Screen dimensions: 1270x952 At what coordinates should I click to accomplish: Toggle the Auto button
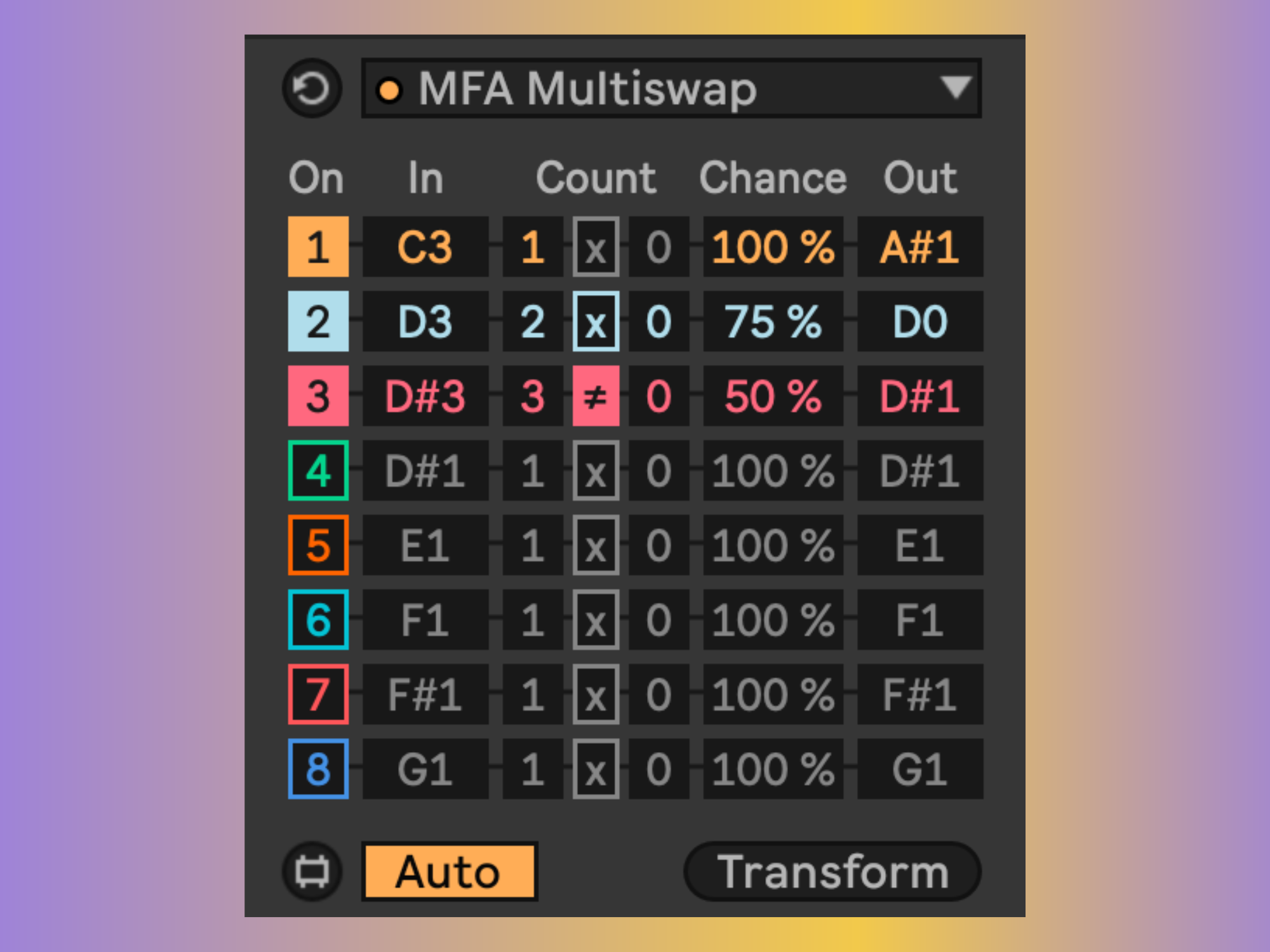click(x=449, y=871)
